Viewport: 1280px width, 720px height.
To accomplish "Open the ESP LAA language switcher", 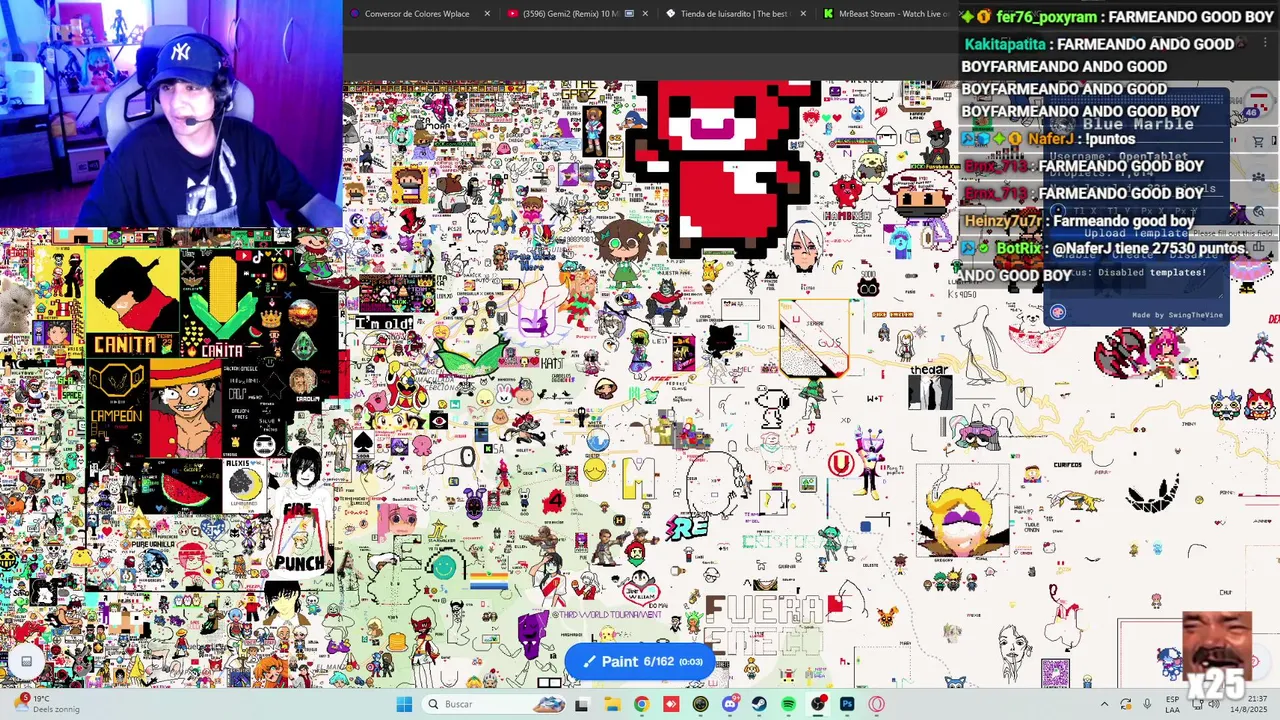I will tap(1172, 704).
